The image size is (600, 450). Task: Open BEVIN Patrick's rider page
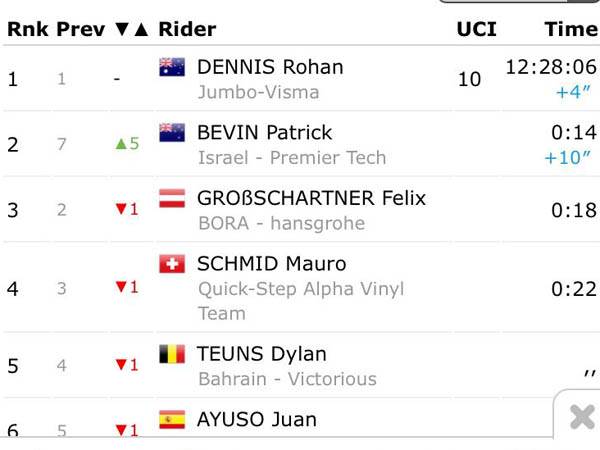(265, 132)
